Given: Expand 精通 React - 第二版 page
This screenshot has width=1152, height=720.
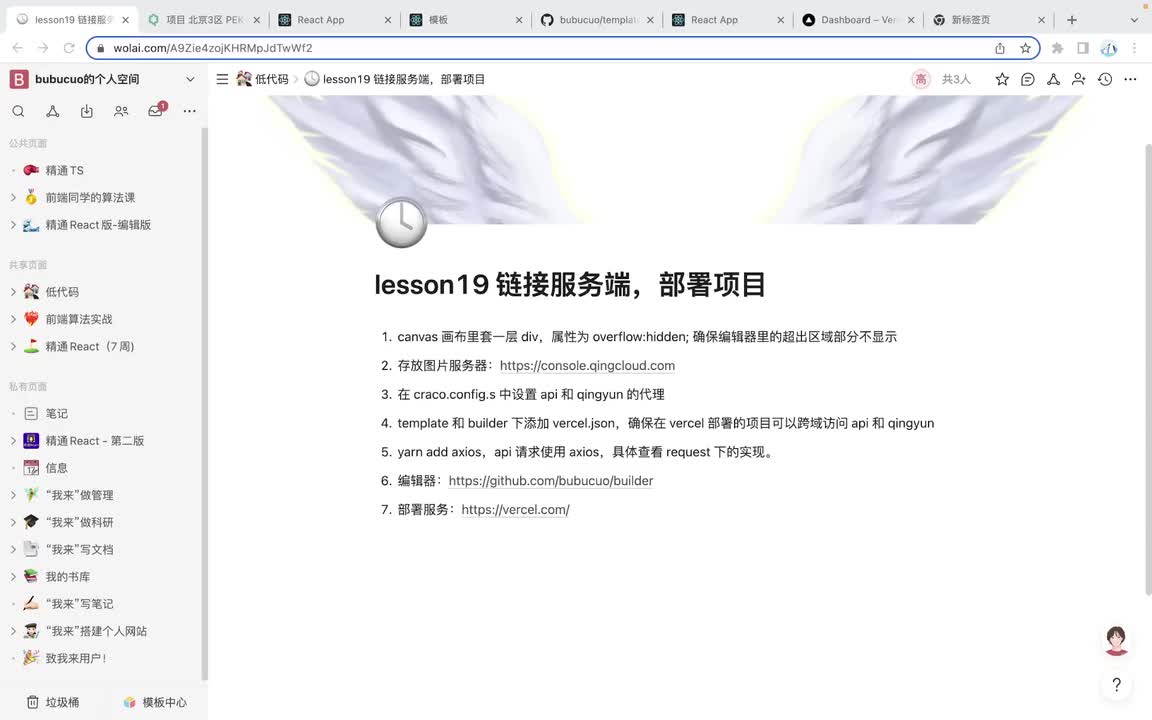Looking at the screenshot, I should [12, 440].
